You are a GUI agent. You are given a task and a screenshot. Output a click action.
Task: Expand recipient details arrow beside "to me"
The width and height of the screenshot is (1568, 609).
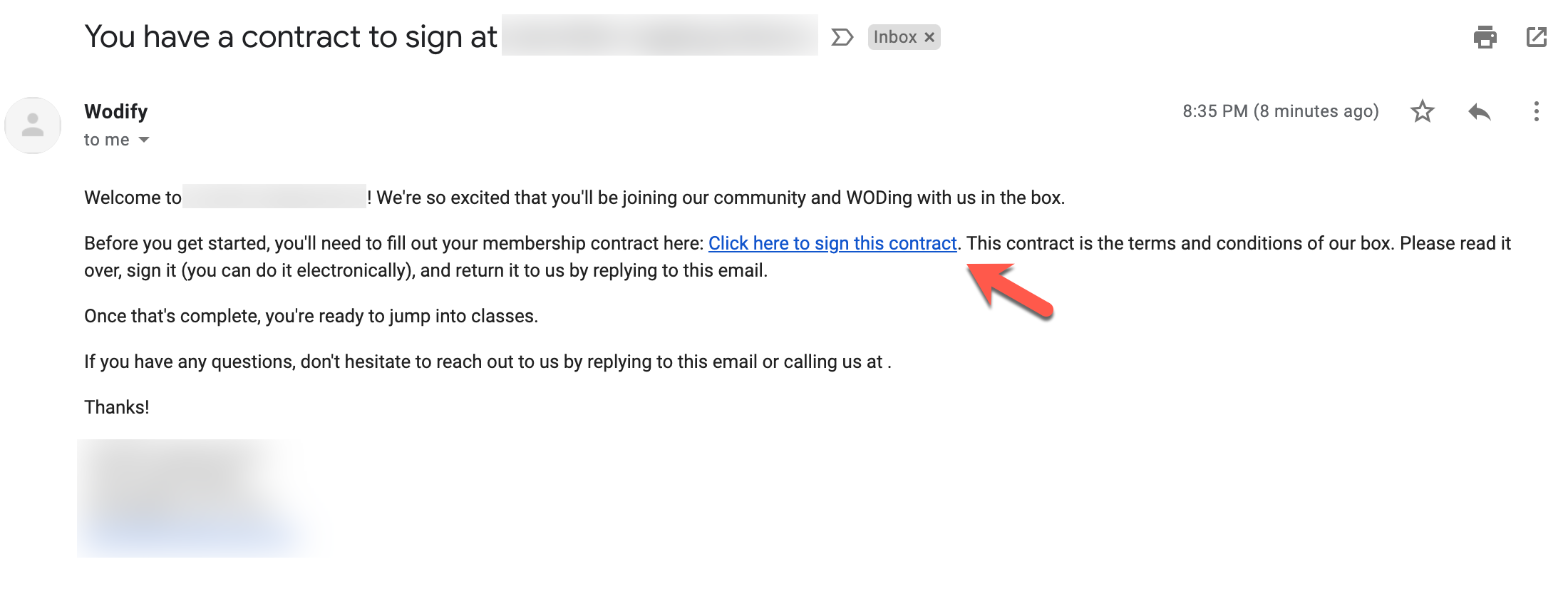[144, 140]
